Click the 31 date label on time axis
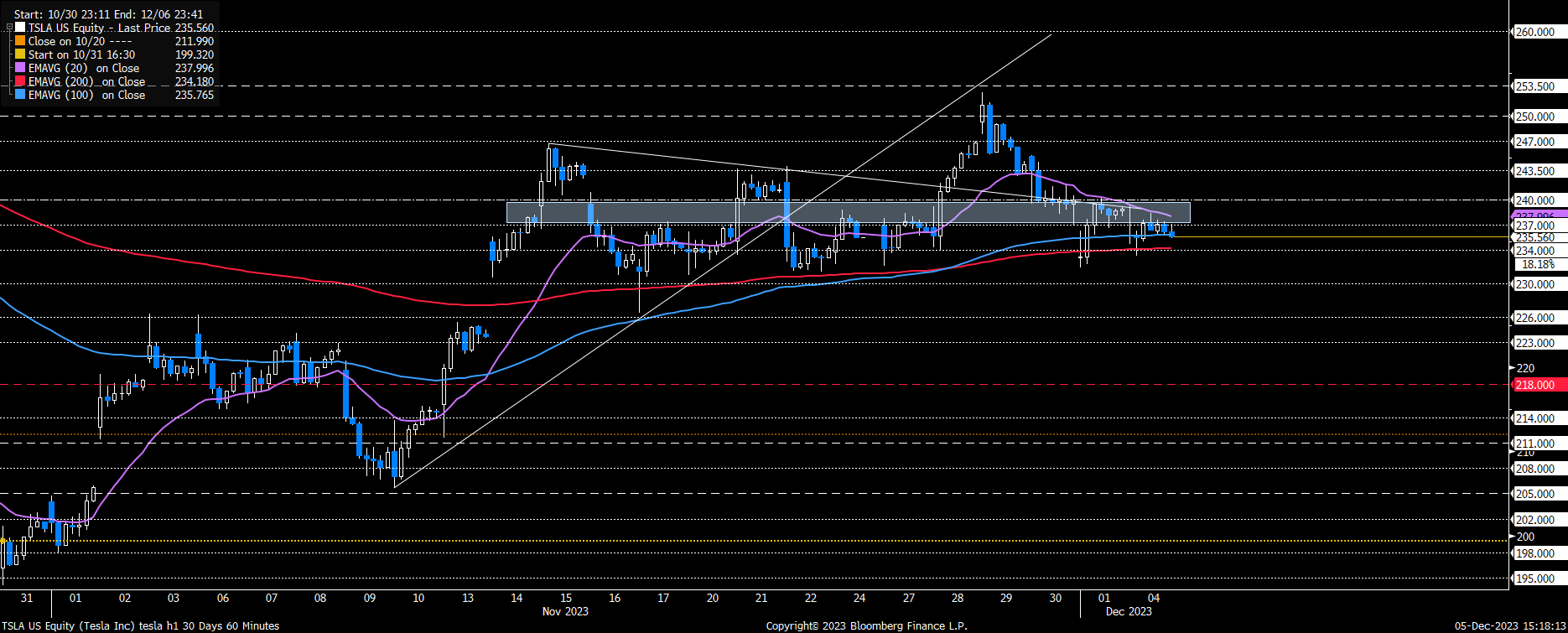Screen dimensions: 1568x633 pyautogui.click(x=27, y=598)
